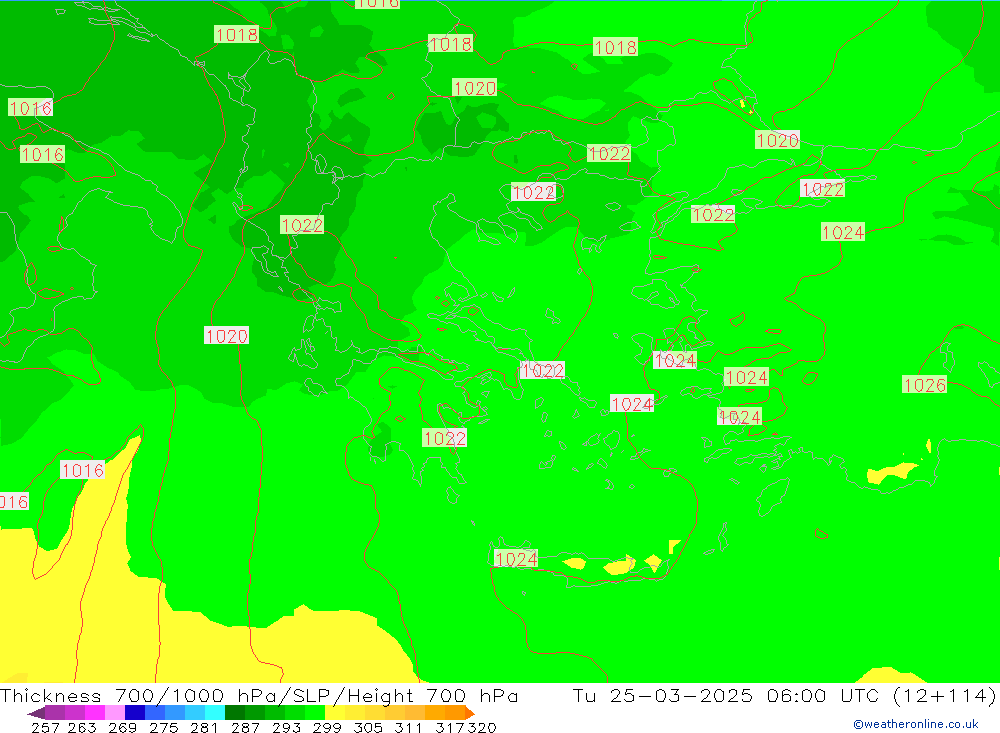Viewport: 1000px width, 733px height.
Task: Click the 287 legend value
Action: pos(246,727)
